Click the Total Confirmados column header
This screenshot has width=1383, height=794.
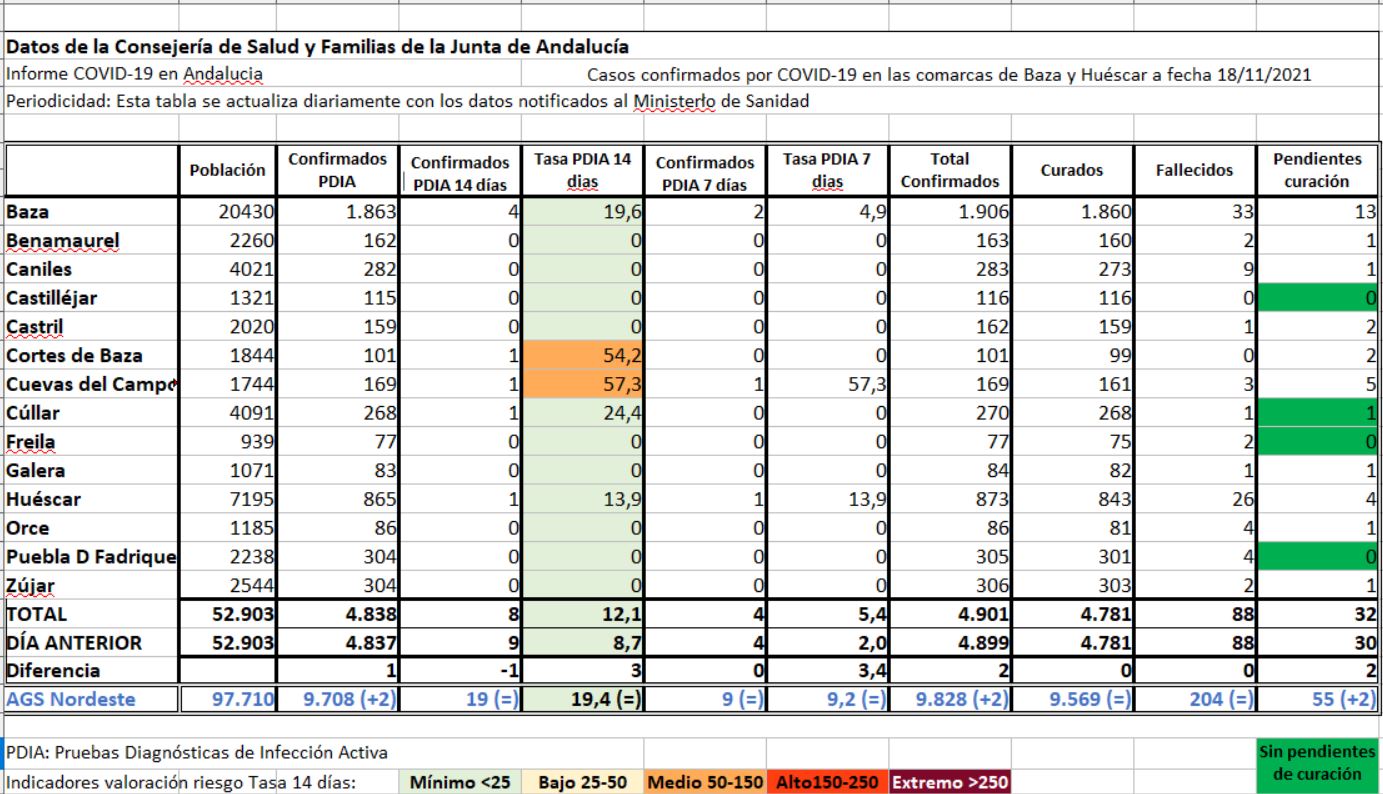[x=948, y=171]
